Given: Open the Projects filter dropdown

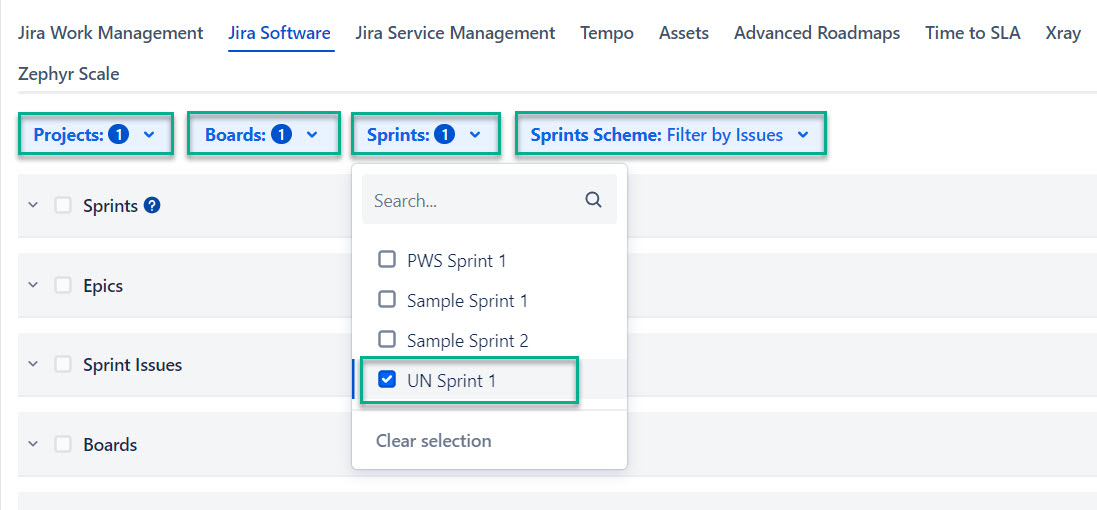Looking at the screenshot, I should pos(95,134).
